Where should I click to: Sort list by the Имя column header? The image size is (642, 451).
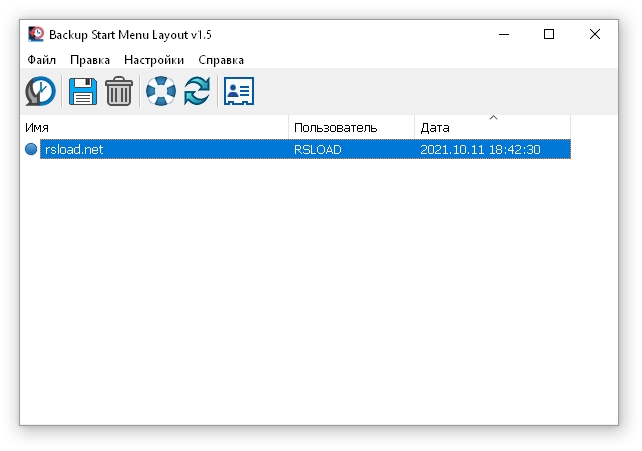(x=155, y=128)
